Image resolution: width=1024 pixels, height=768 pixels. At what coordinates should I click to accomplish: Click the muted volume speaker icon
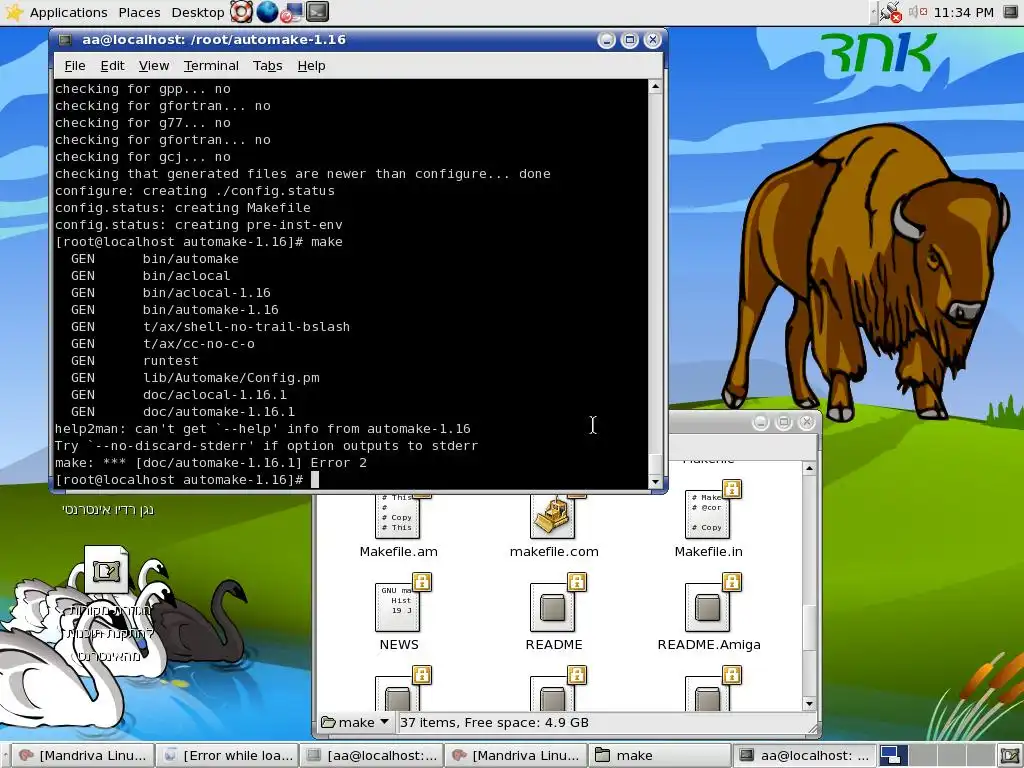[918, 12]
